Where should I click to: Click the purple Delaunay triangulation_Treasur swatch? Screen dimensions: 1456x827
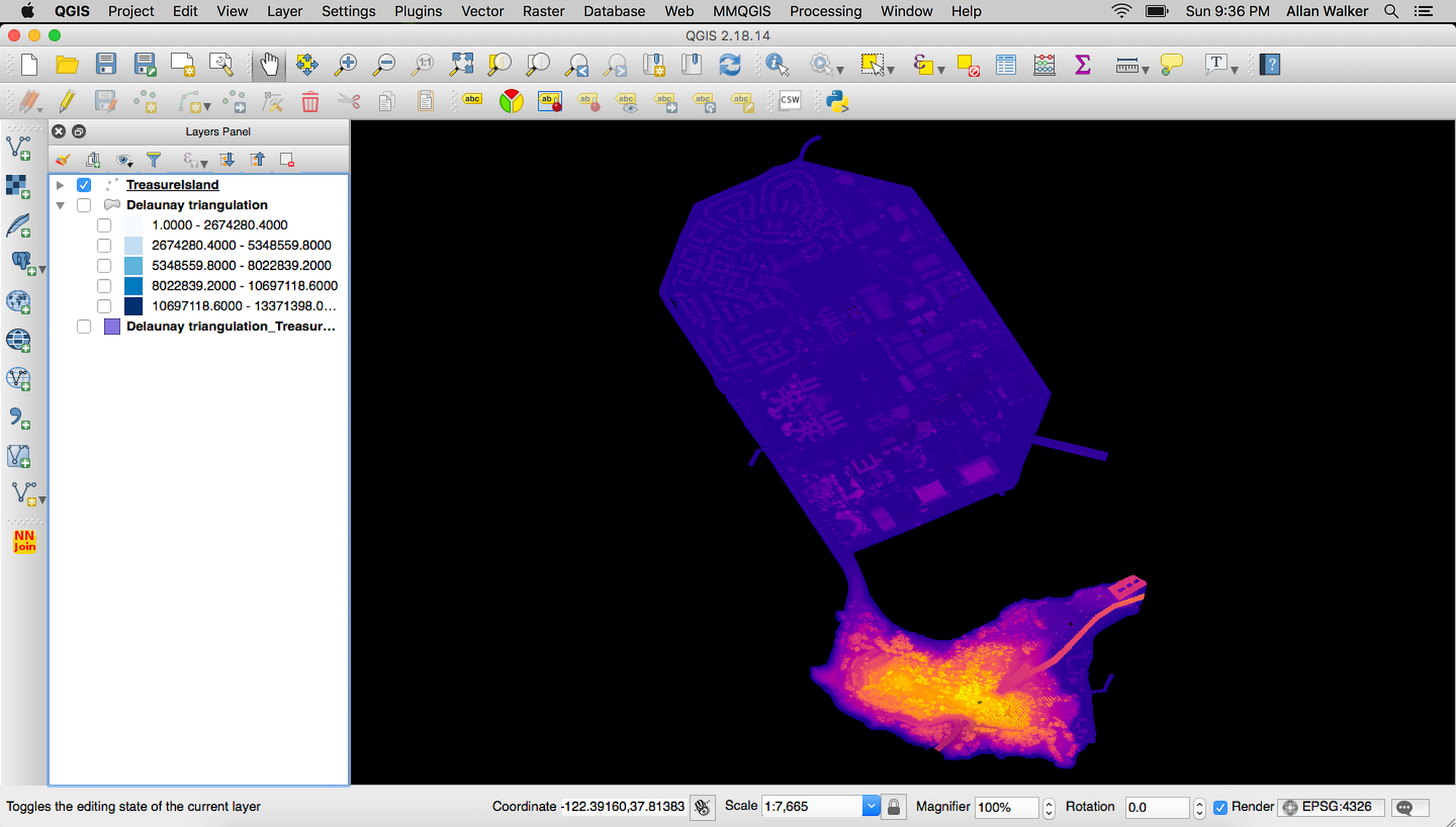click(112, 326)
